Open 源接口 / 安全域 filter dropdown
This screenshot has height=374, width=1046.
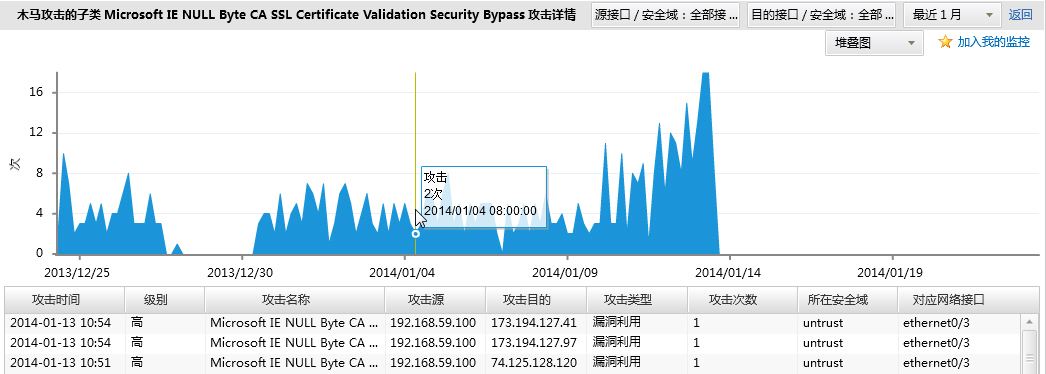(x=665, y=15)
